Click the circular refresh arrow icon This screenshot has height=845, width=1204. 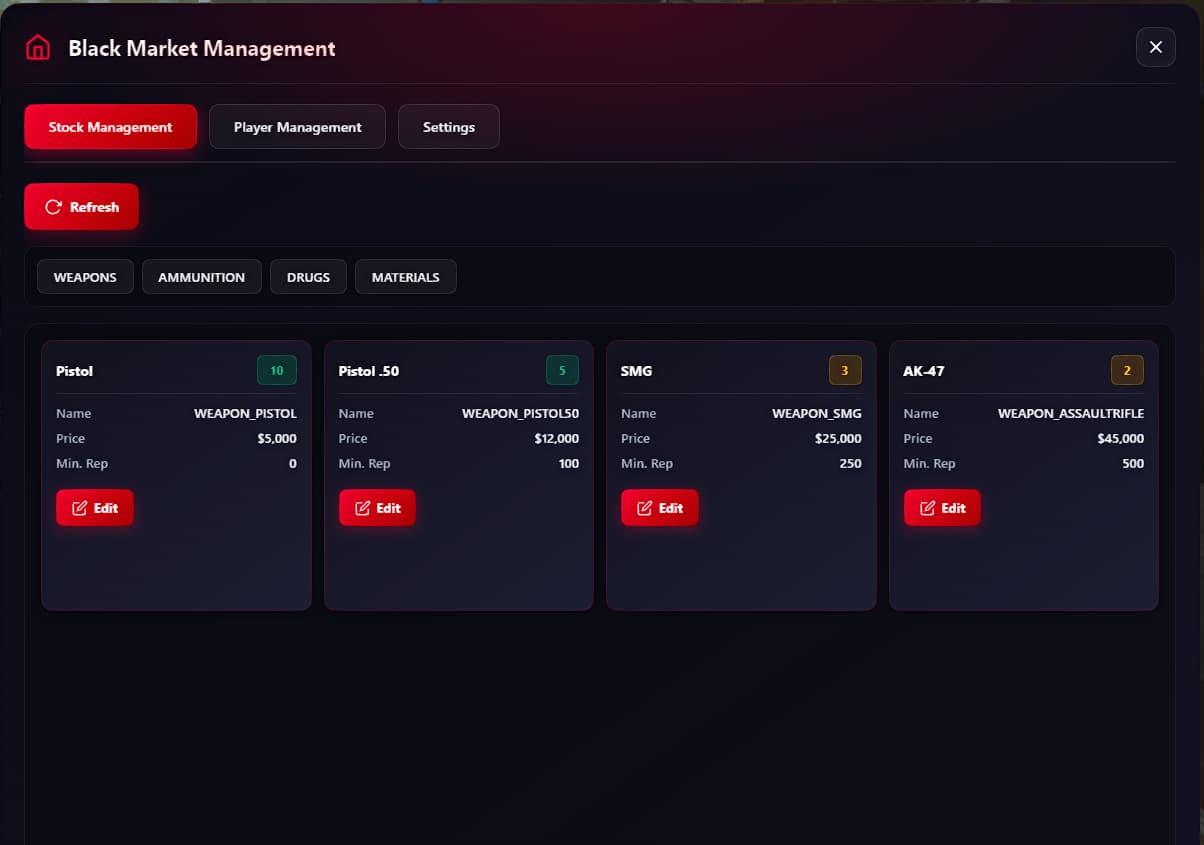tap(54, 207)
